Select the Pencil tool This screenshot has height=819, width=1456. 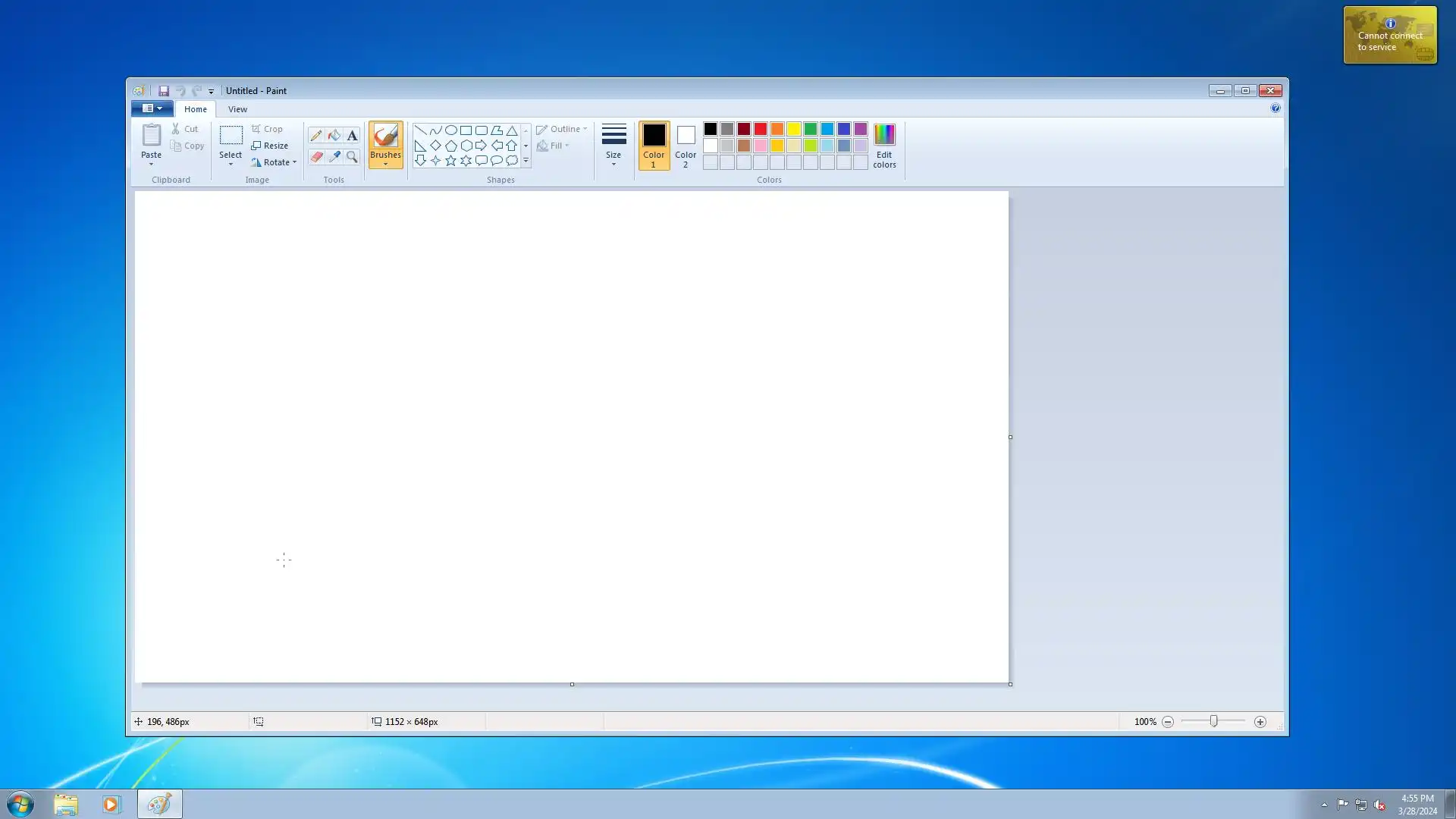pos(316,136)
